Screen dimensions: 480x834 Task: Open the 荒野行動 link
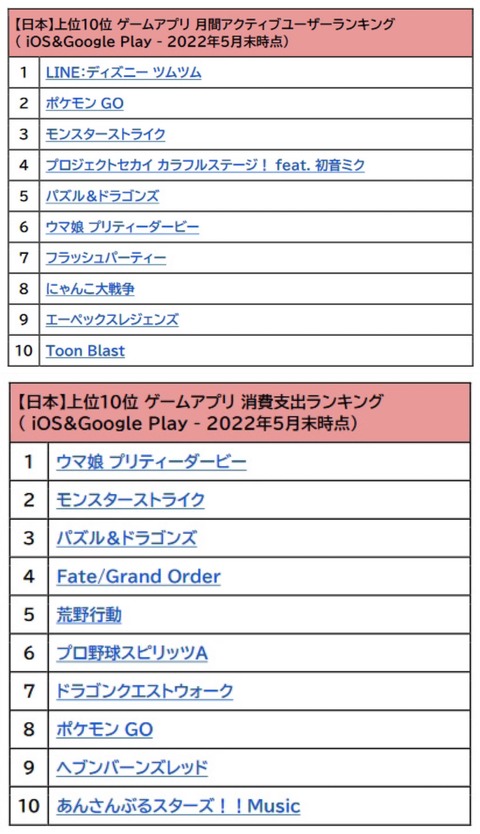coord(89,615)
